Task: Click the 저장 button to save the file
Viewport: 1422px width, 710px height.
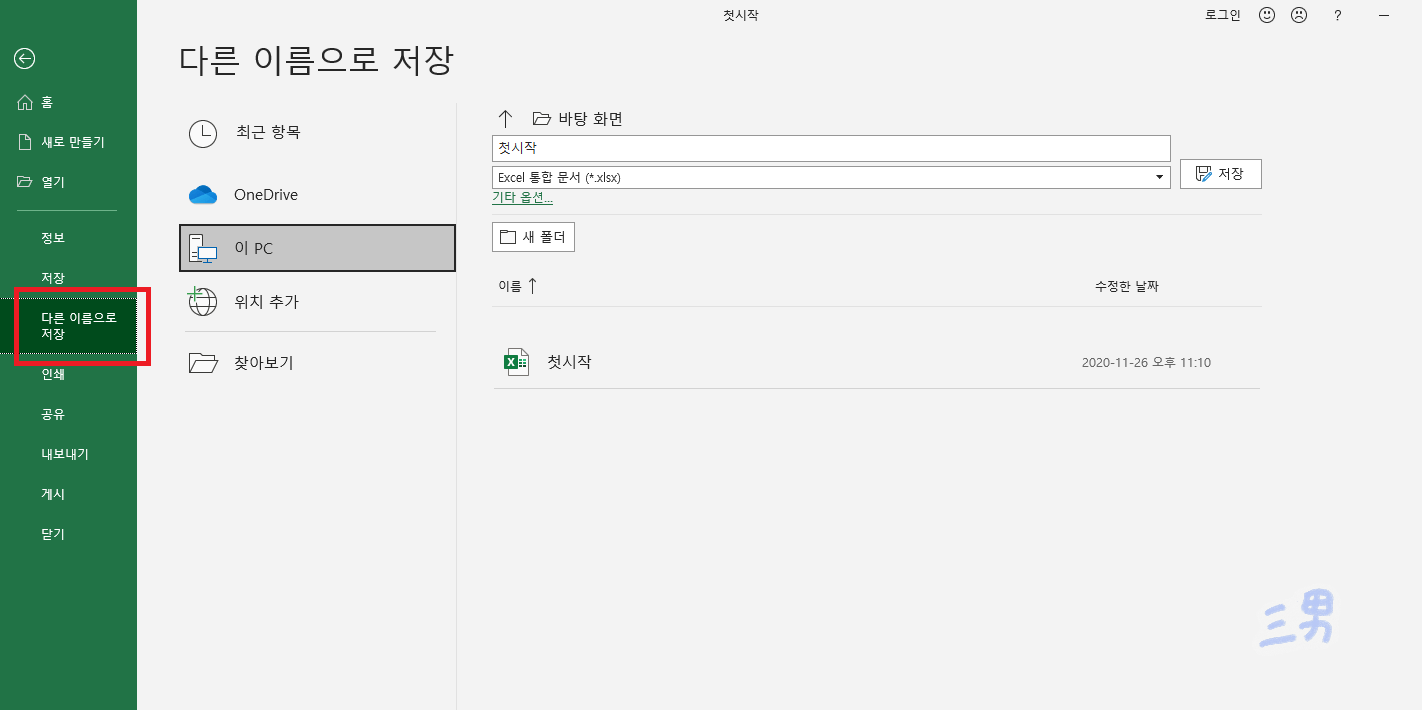Action: pos(1220,173)
